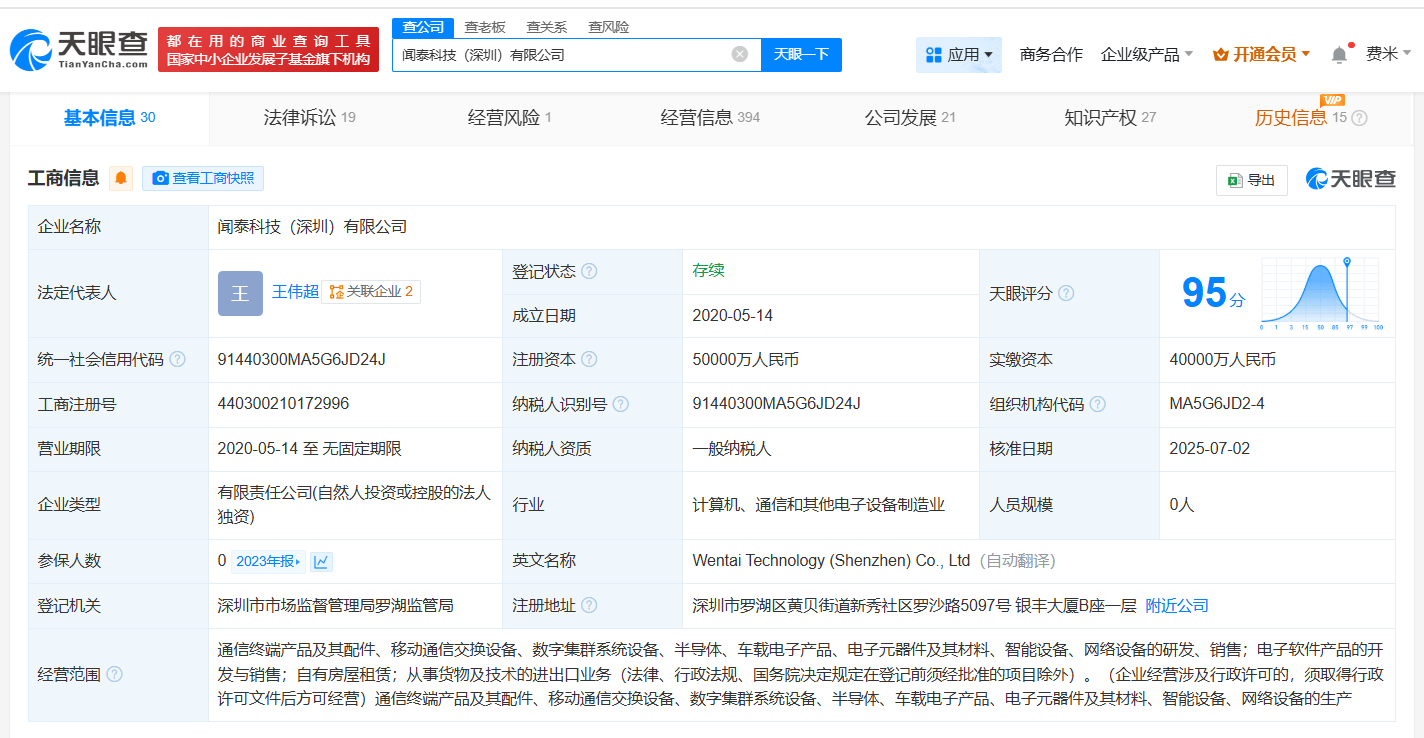This screenshot has height=738, width=1424.
Task: Open 王伟超 legal representative link
Action: [295, 292]
